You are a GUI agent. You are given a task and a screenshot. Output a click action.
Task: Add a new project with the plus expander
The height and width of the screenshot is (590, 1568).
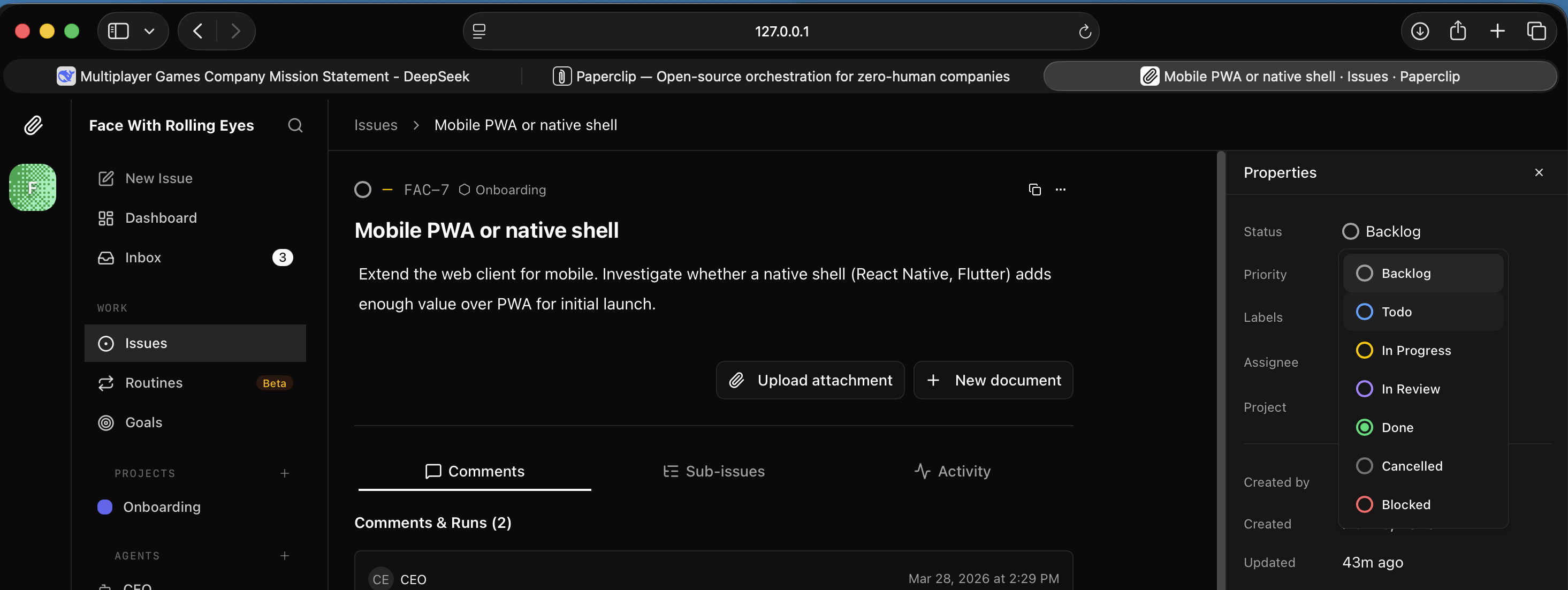(x=284, y=473)
